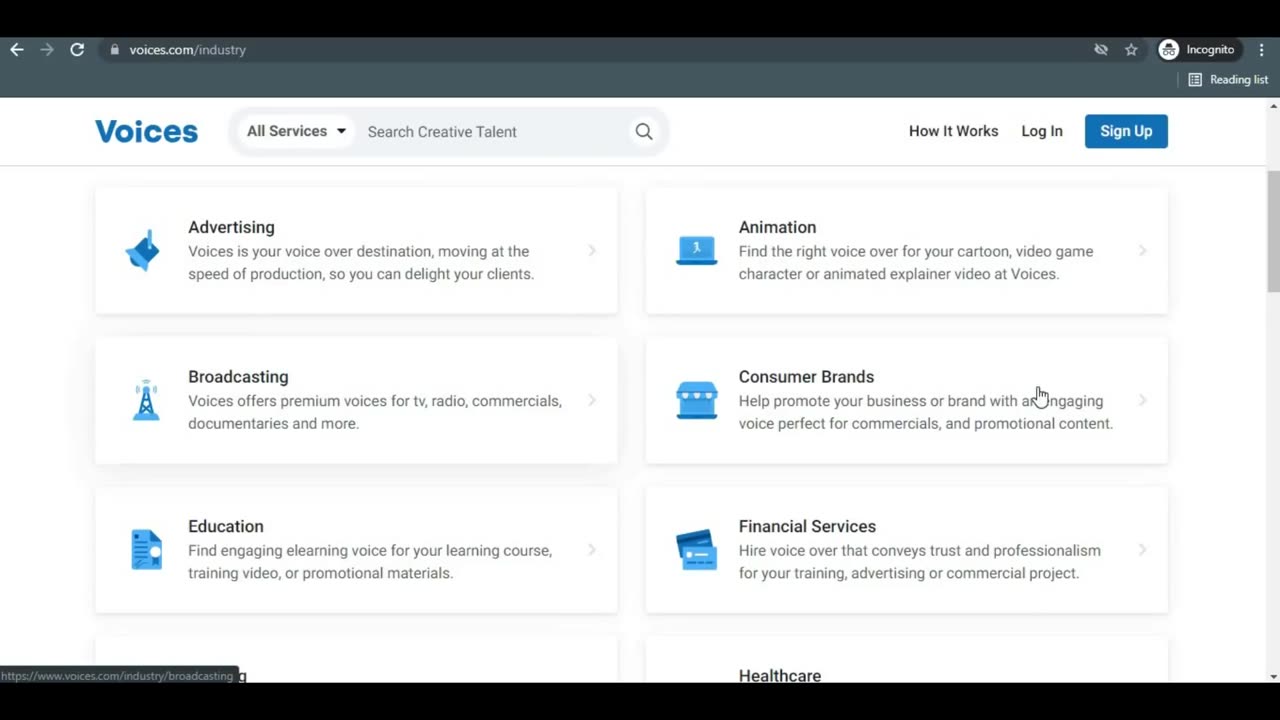This screenshot has height=720, width=1280.
Task: Click the Financial Services credit card icon
Action: pyautogui.click(x=697, y=550)
